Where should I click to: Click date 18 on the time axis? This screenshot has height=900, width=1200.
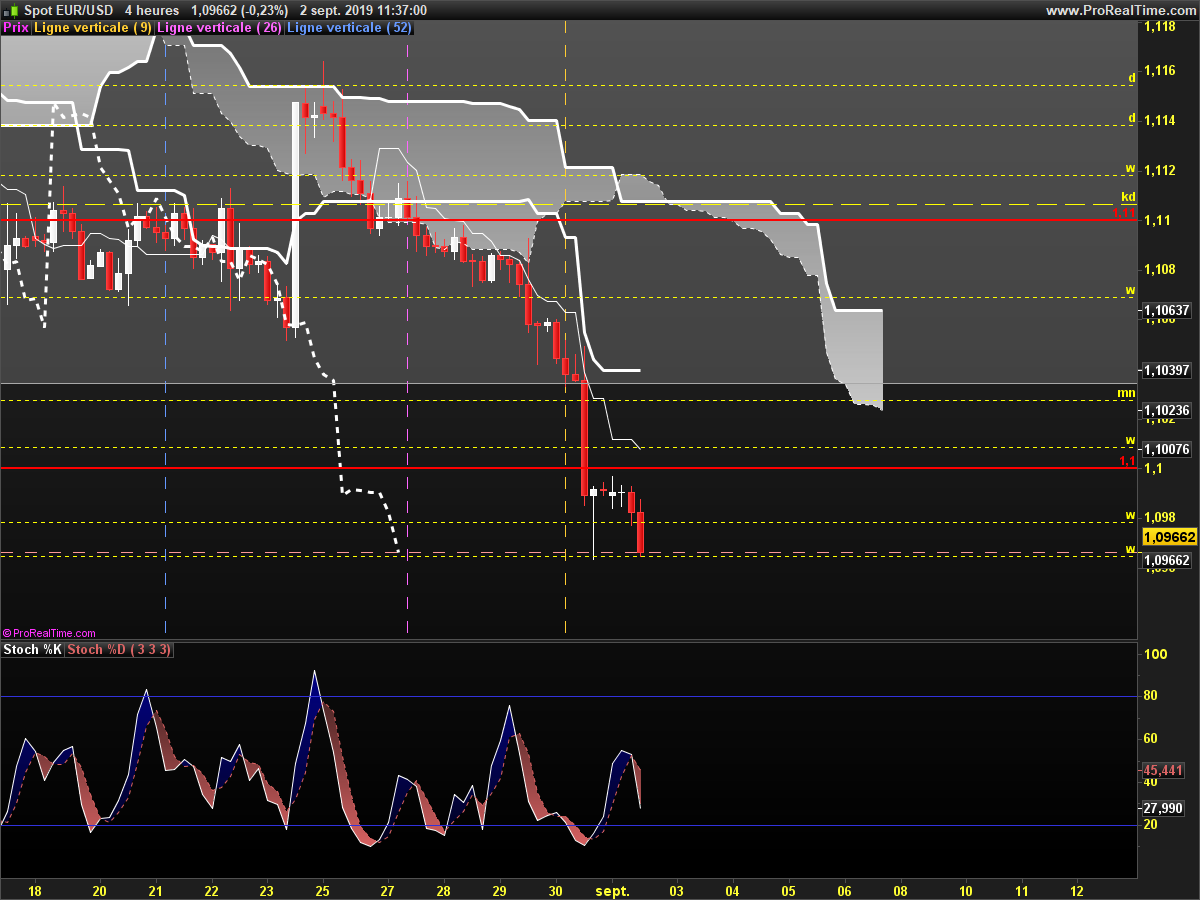(x=35, y=890)
